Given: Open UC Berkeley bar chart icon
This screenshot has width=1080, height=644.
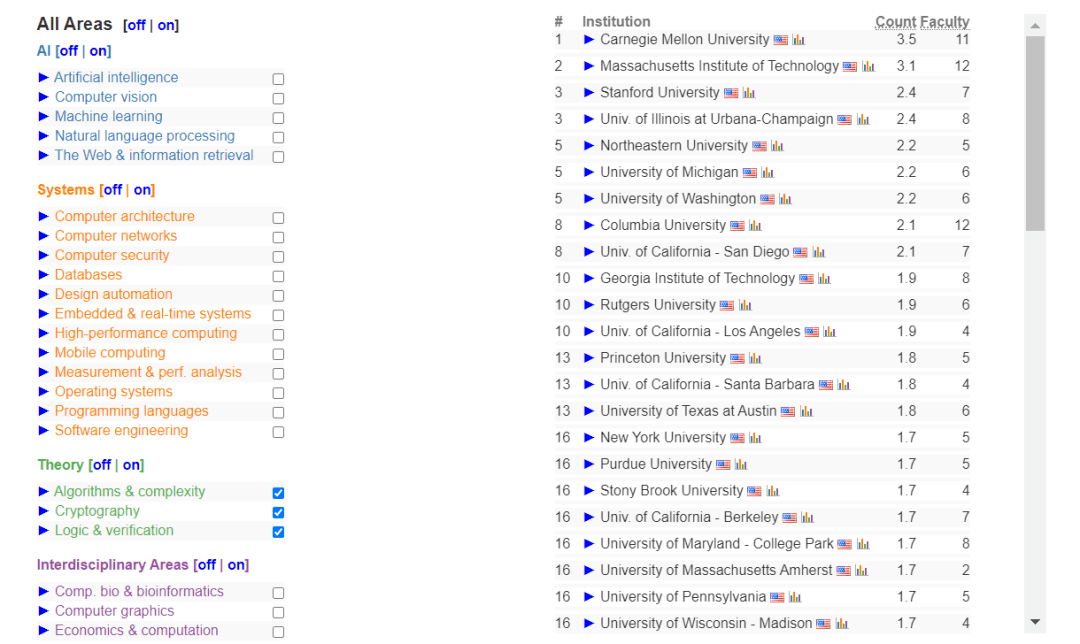Looking at the screenshot, I should [808, 518].
